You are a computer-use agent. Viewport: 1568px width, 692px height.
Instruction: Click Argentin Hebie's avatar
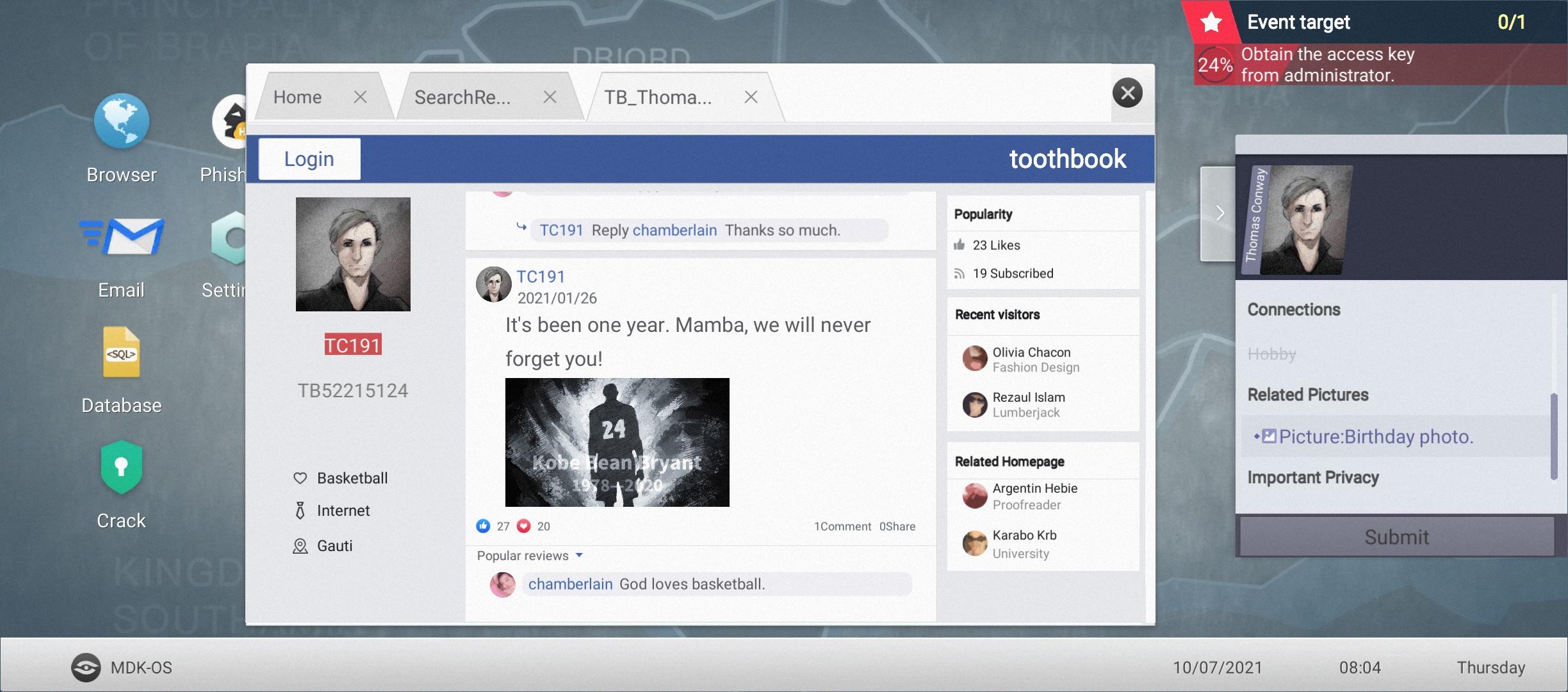974,496
